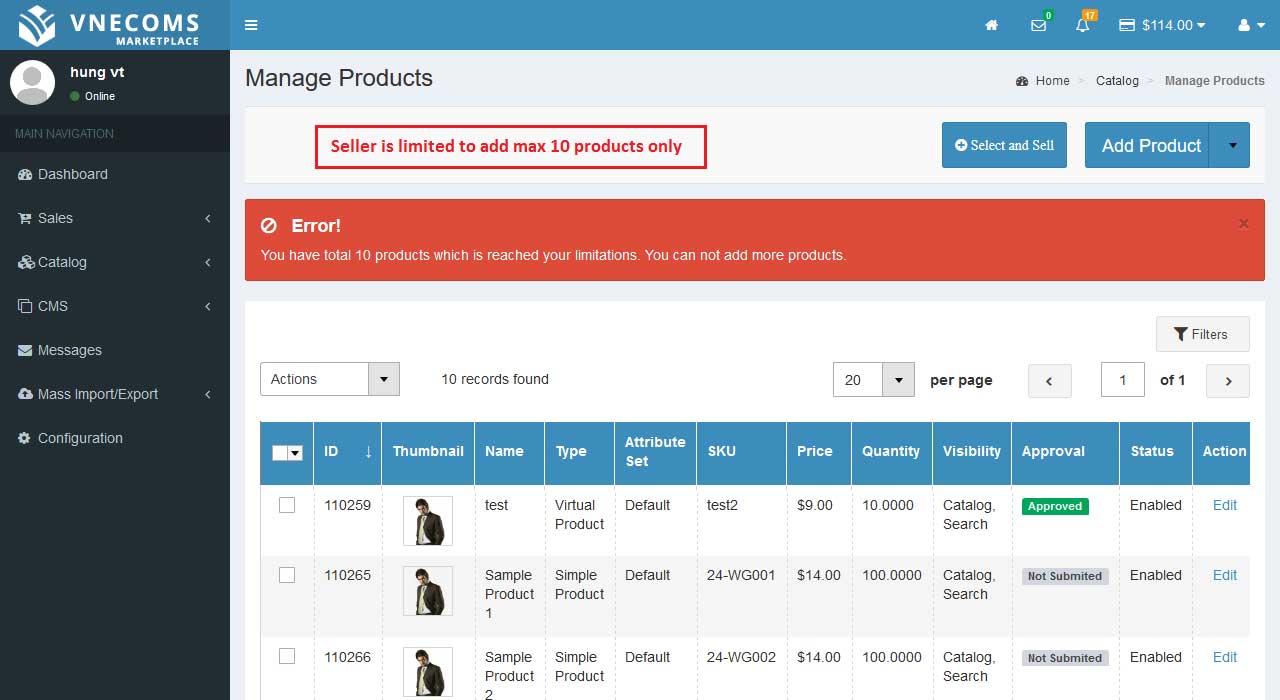Click the user account icon
Viewport: 1280px width, 700px height.
1251,25
